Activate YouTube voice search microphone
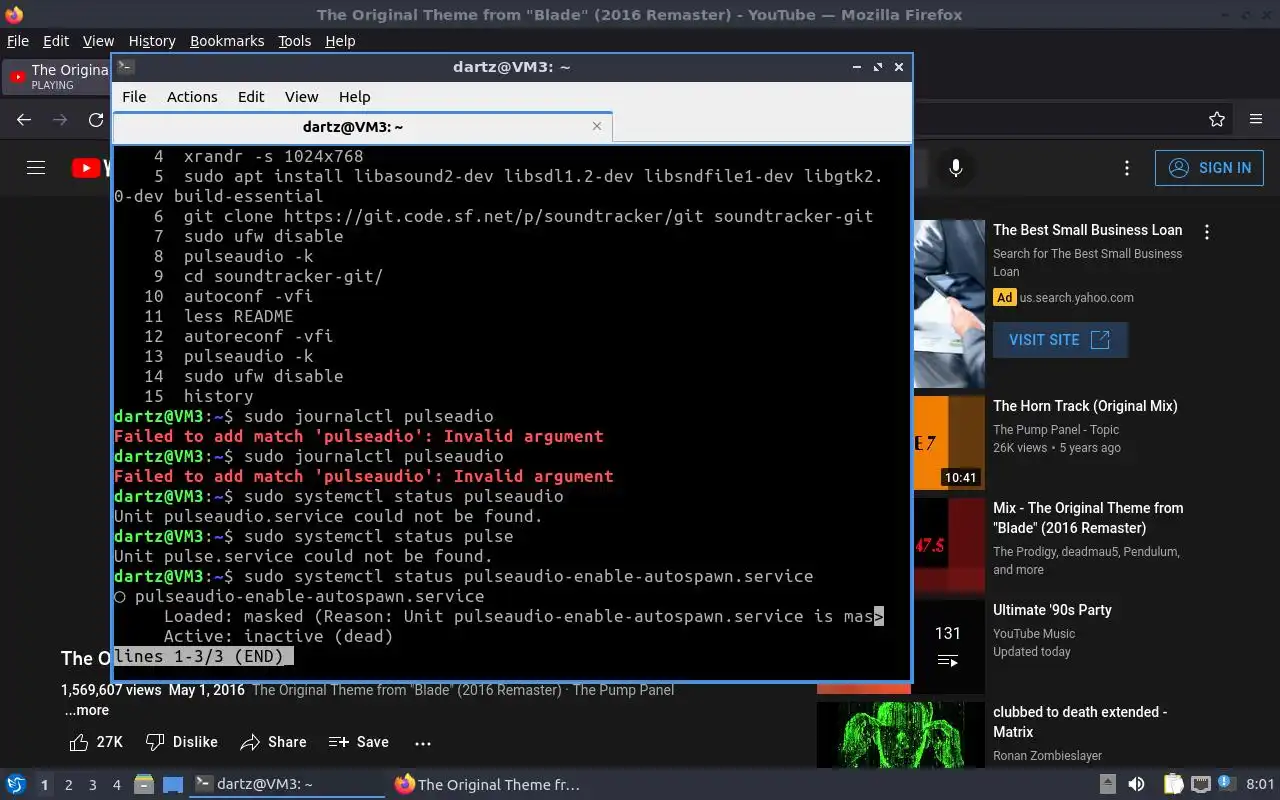Viewport: 1280px width, 800px height. point(956,168)
